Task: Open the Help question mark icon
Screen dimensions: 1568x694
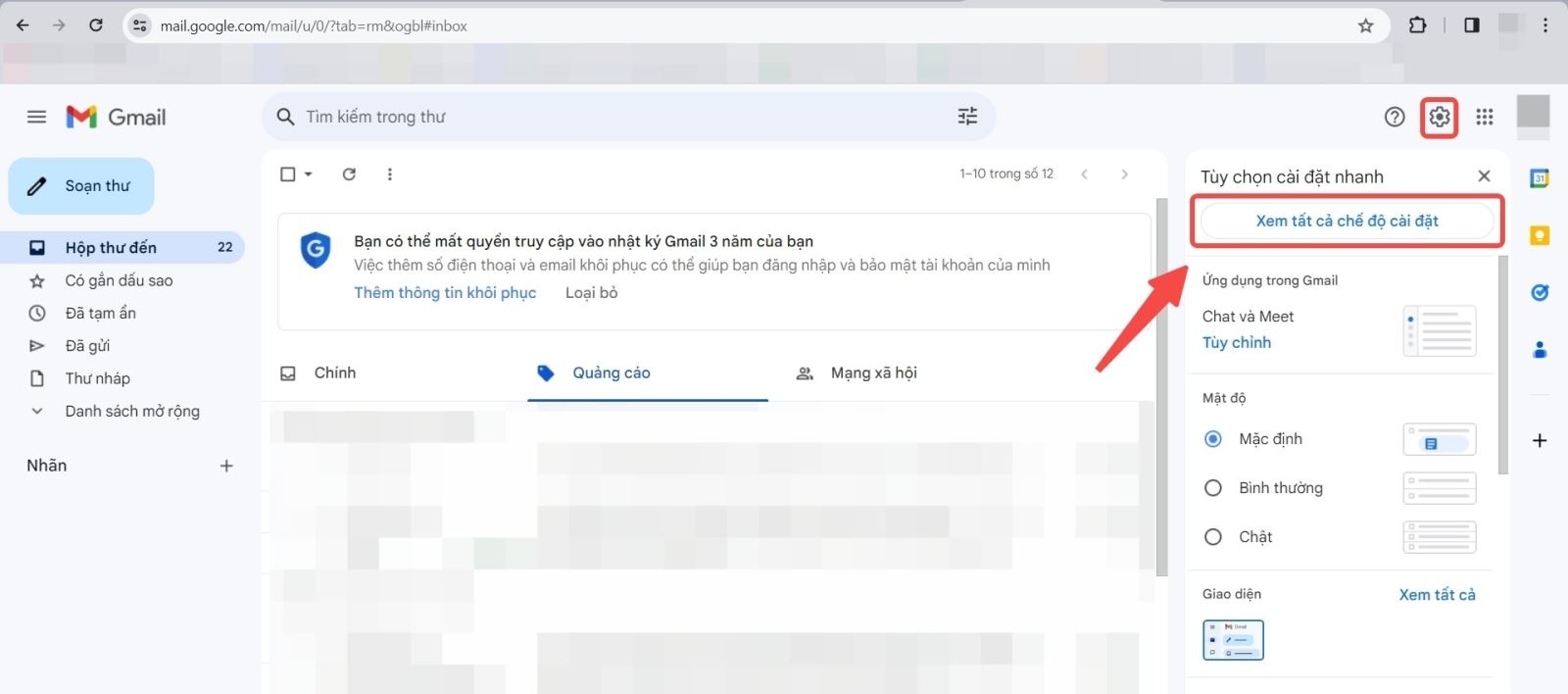Action: [x=1394, y=117]
